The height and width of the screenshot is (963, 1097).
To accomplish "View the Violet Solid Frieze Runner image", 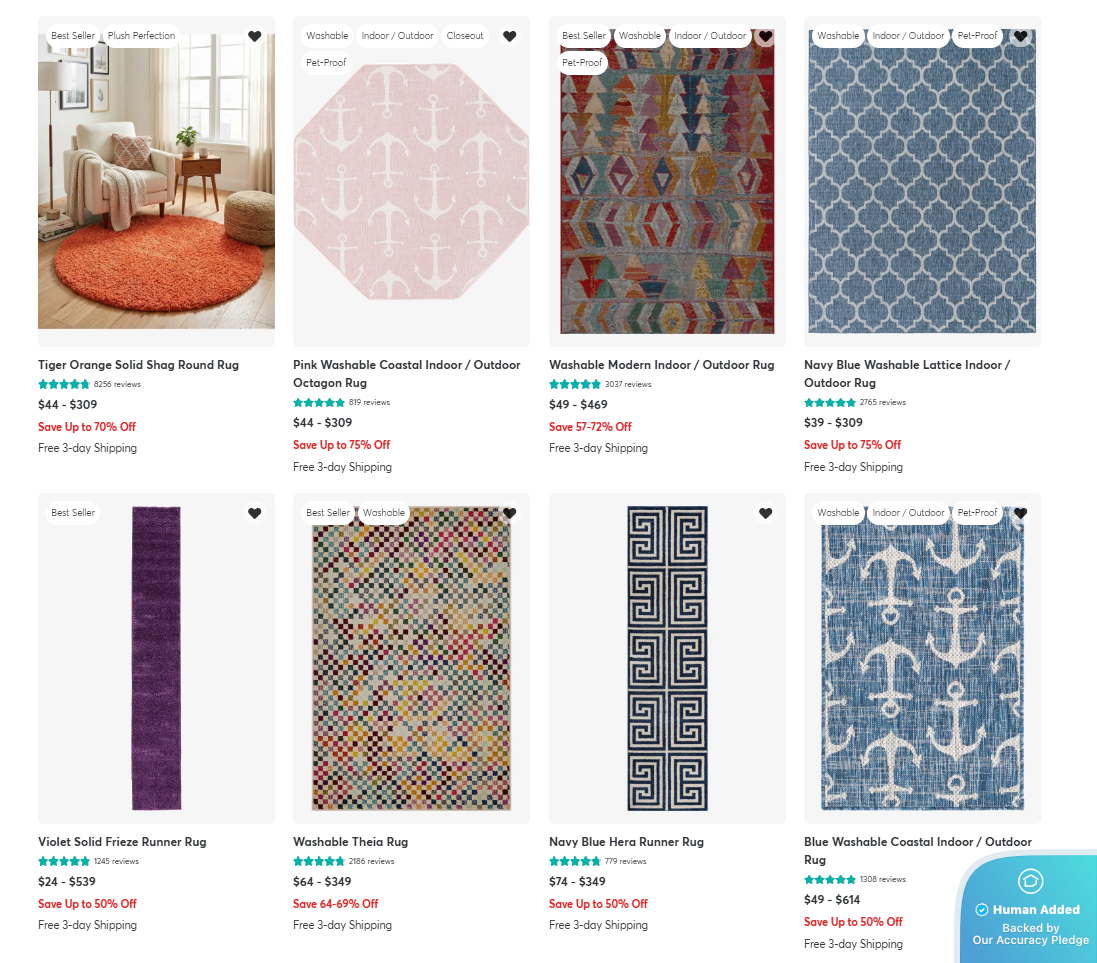I will 156,658.
